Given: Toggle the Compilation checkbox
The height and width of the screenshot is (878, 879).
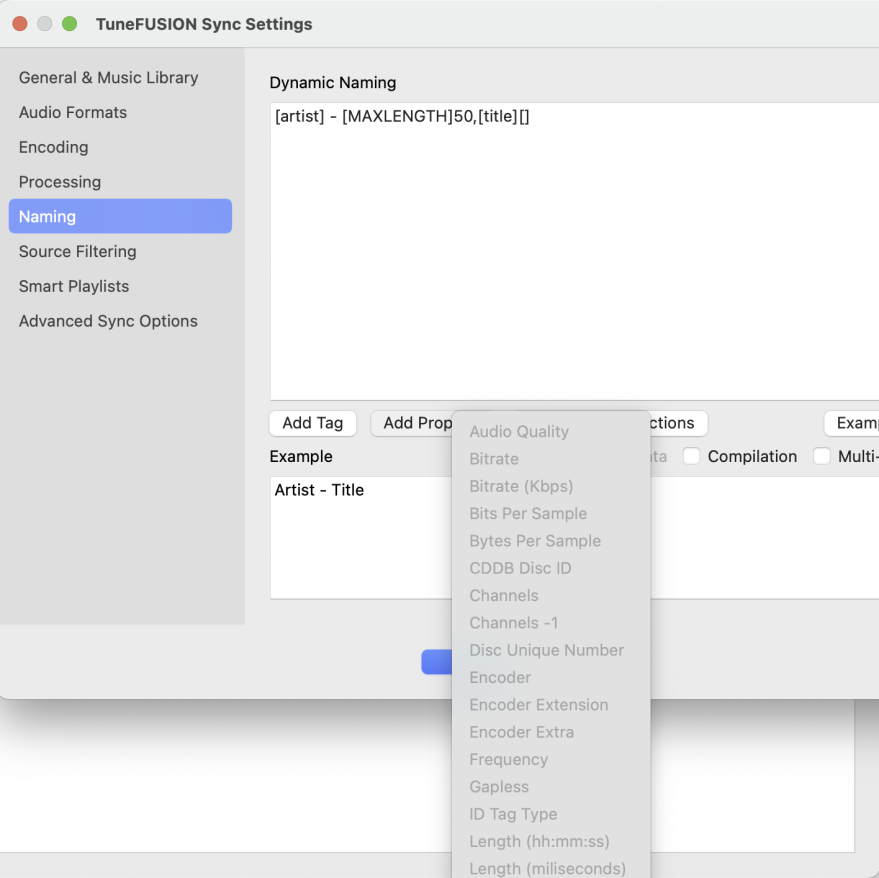Looking at the screenshot, I should click(691, 456).
